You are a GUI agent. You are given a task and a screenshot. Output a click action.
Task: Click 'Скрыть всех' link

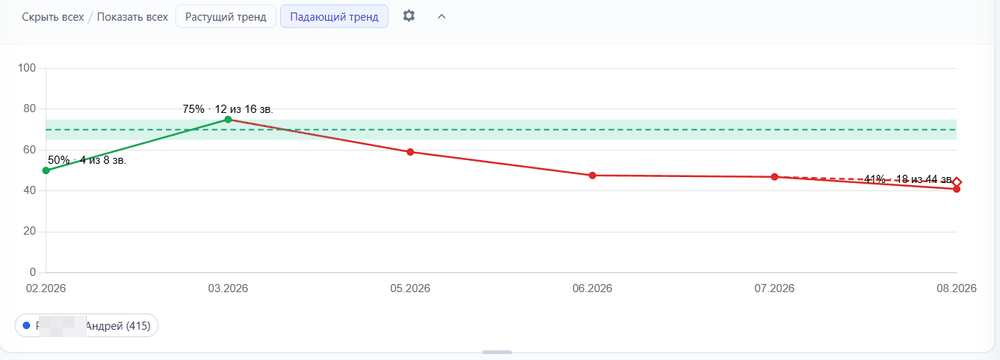(52, 17)
